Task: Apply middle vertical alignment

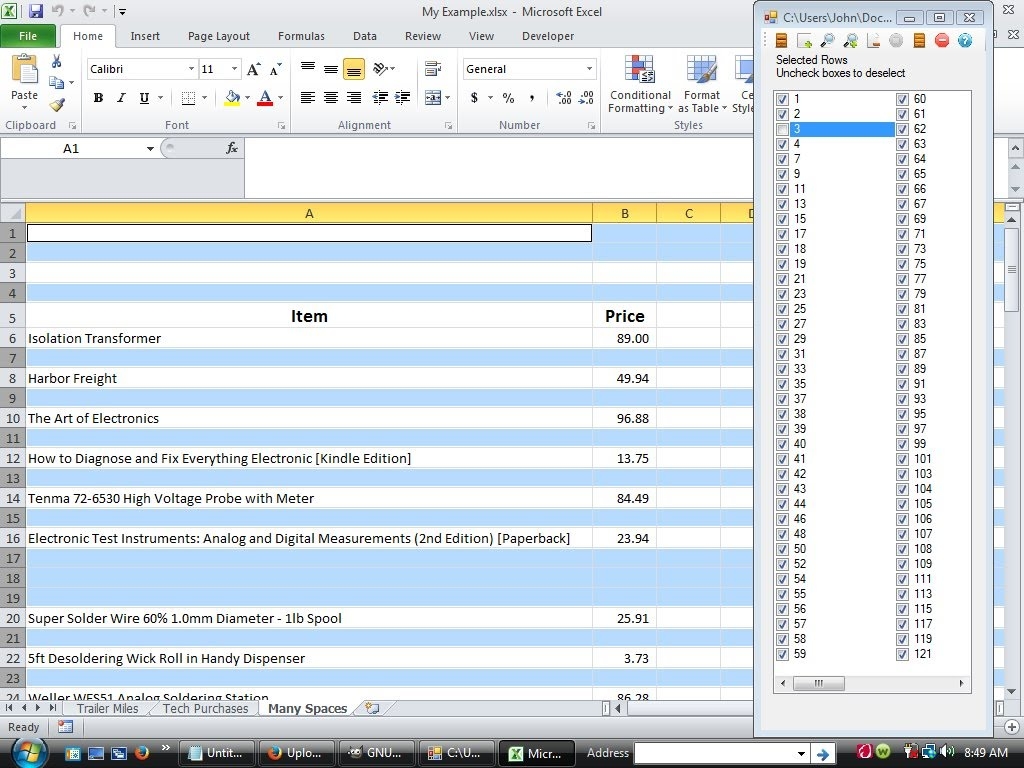Action: pos(331,68)
